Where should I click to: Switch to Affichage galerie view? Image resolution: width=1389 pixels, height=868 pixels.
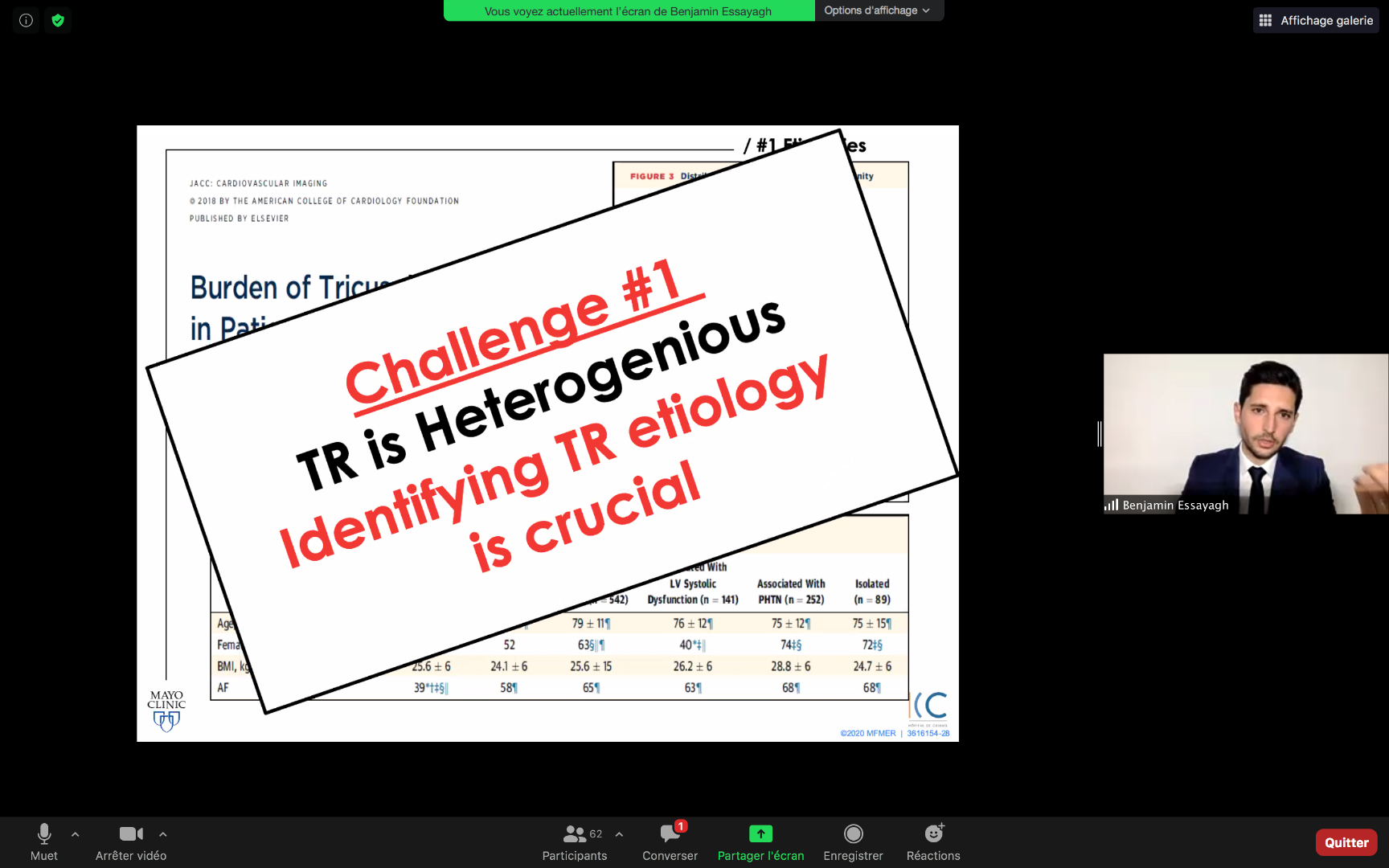tap(1316, 20)
